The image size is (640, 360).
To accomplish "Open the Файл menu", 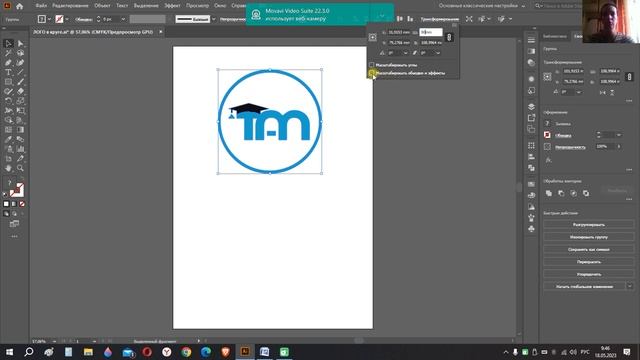I will [x=41, y=6].
